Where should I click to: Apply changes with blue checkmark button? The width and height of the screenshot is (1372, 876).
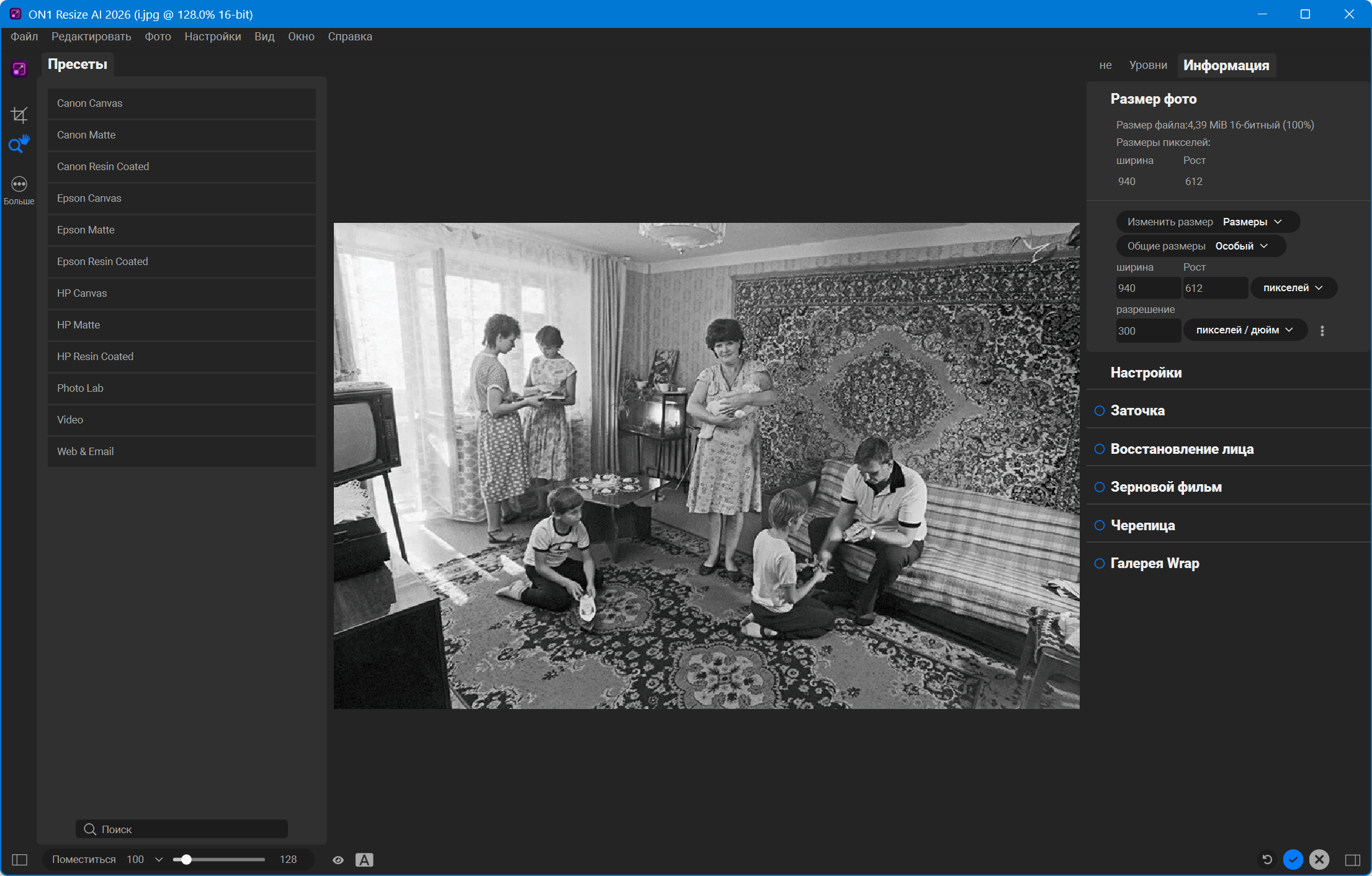click(x=1293, y=859)
